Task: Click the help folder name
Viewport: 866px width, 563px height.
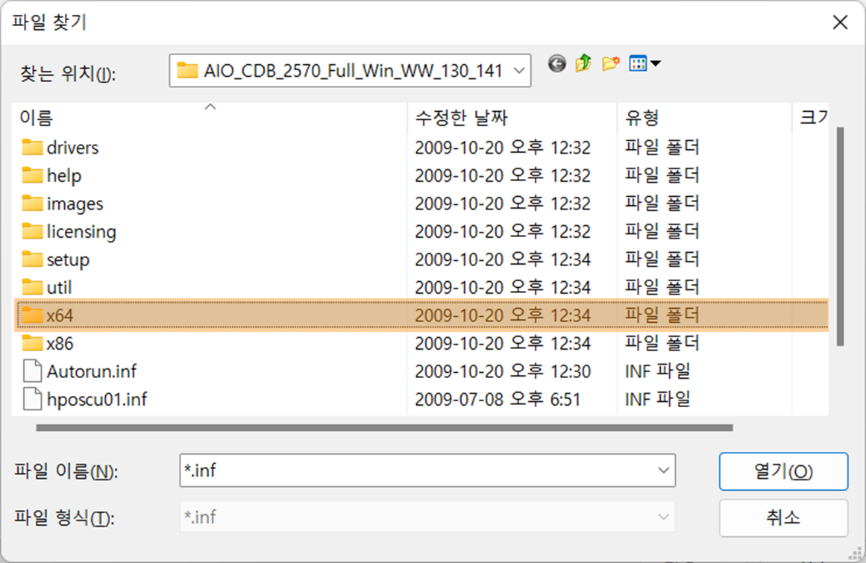Action: click(64, 176)
